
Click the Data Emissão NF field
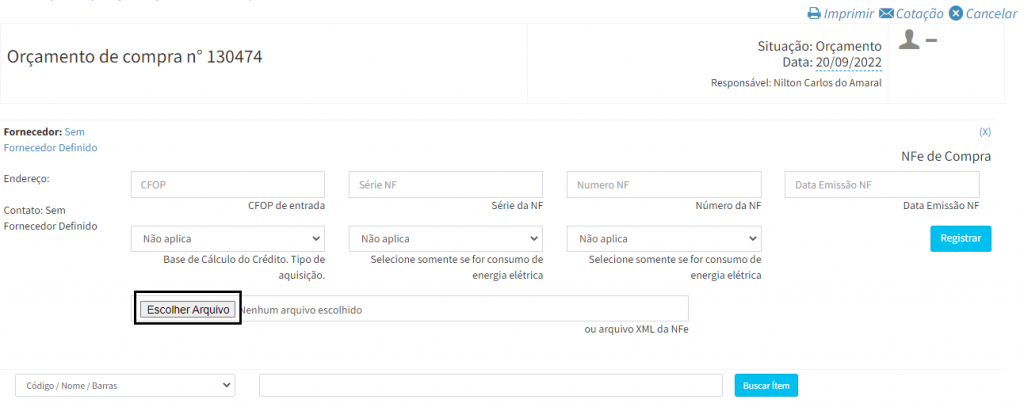point(882,185)
